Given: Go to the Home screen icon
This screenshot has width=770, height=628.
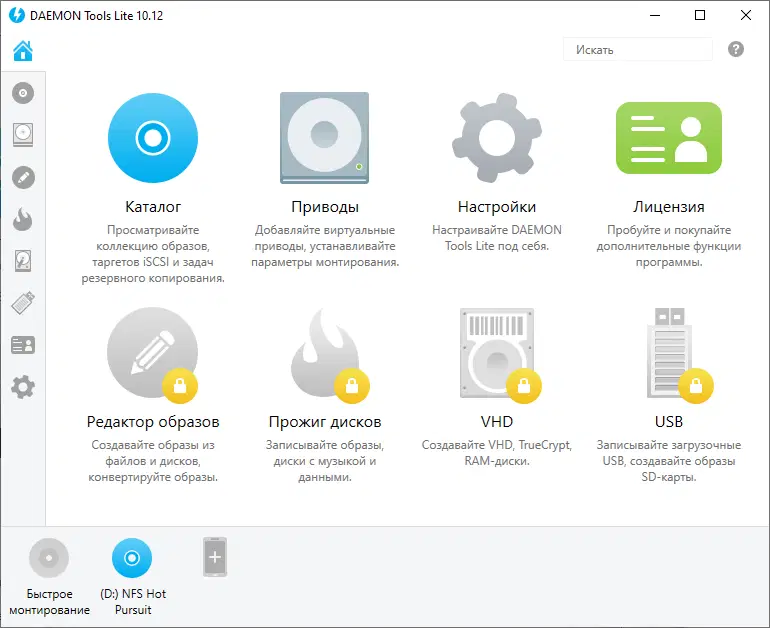Looking at the screenshot, I should click(x=23, y=50).
